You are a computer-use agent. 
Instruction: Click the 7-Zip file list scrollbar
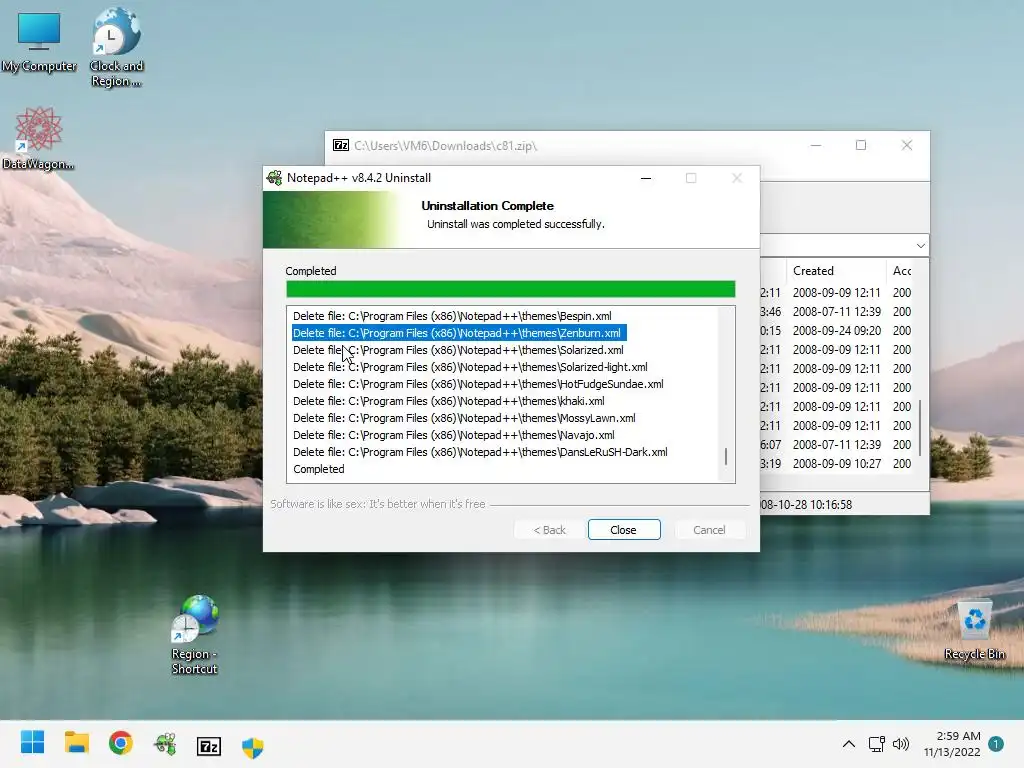coord(920,428)
